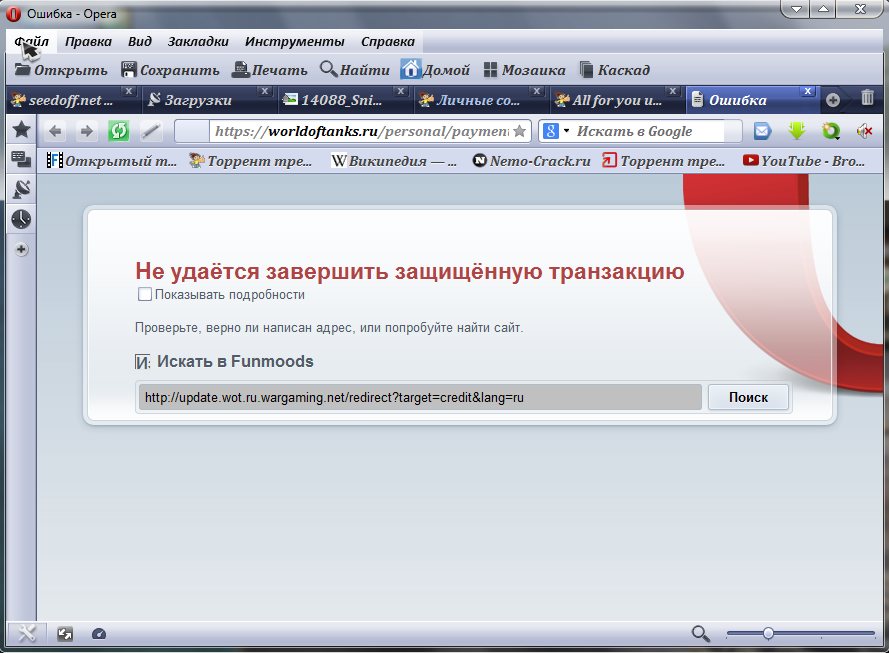The height and width of the screenshot is (653, 889).
Task: Click the Opera logo in the title bar
Action: pyautogui.click(x=14, y=14)
